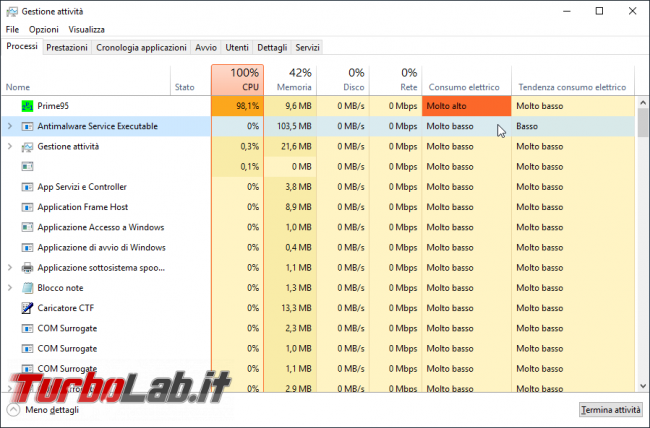The width and height of the screenshot is (650, 428).
Task: Click the 103,5 MB memory value
Action: pos(294,126)
